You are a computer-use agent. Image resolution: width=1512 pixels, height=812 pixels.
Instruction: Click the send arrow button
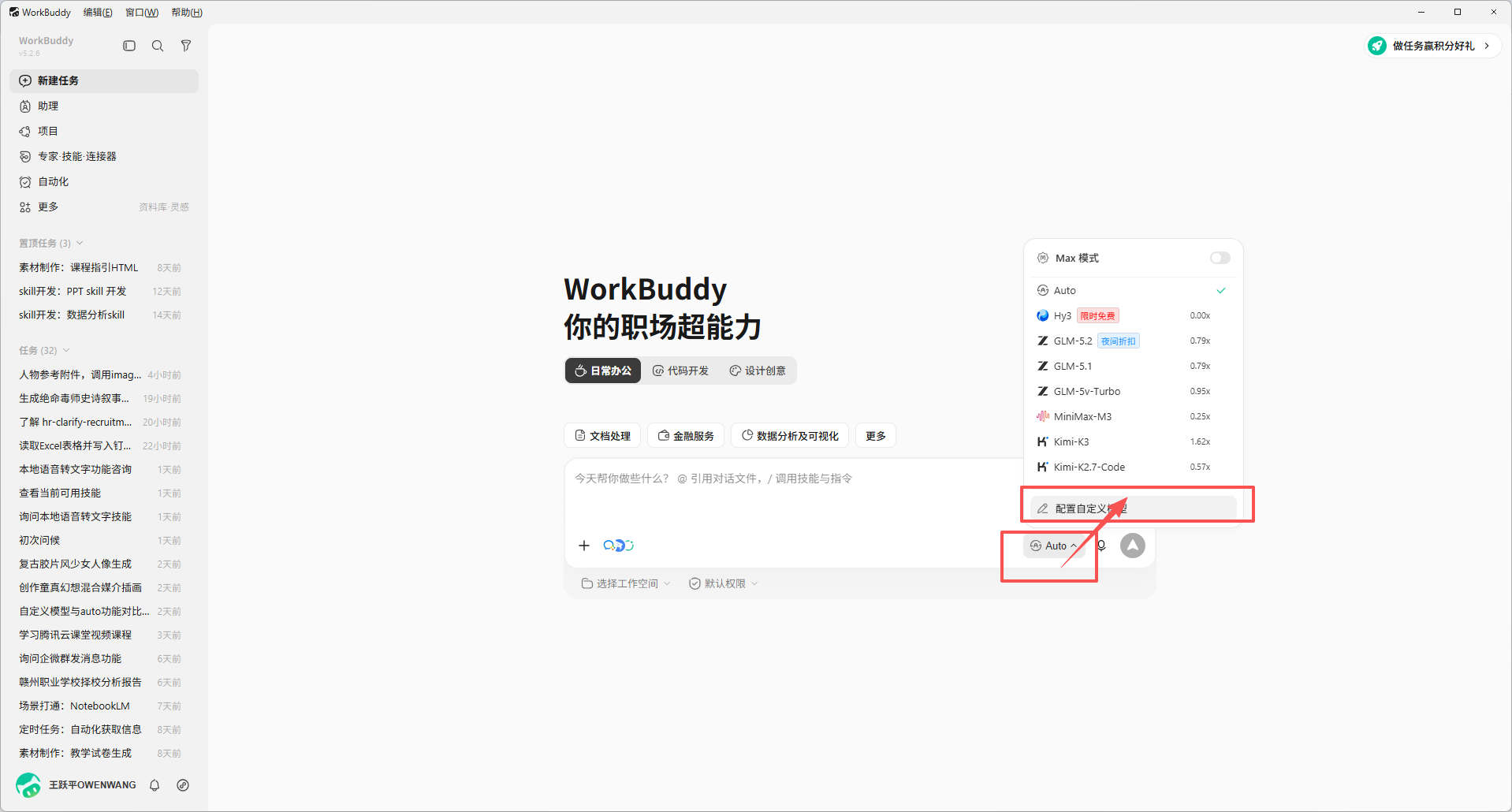1133,546
